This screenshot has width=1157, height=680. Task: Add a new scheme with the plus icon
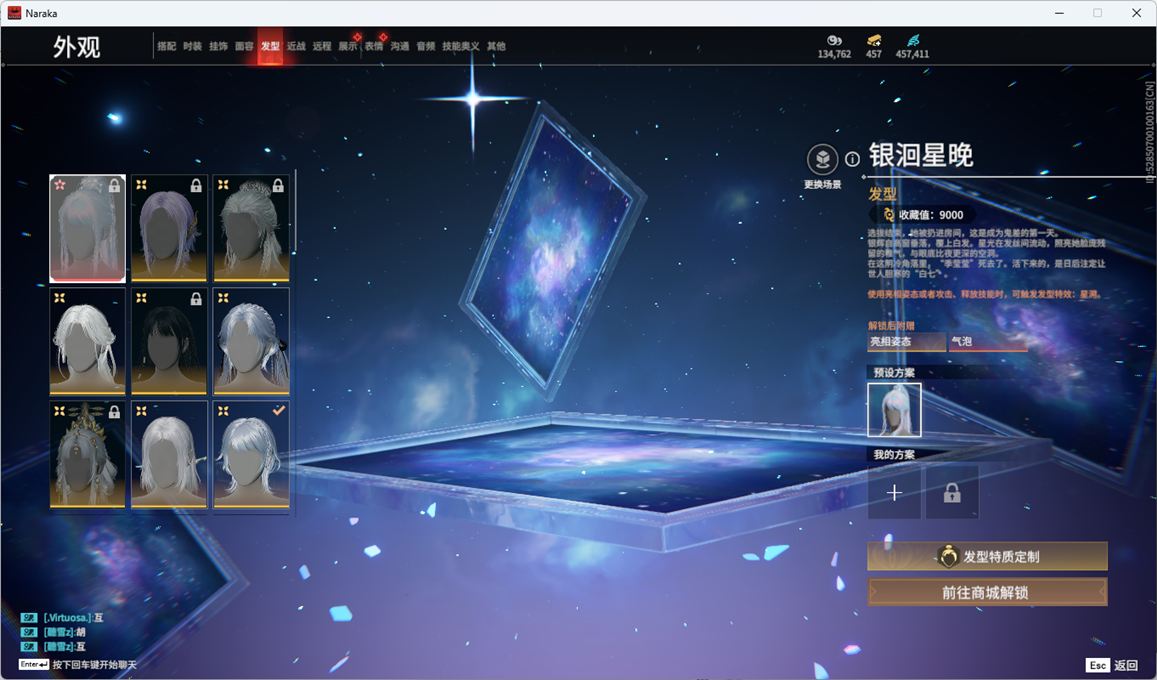tap(894, 493)
